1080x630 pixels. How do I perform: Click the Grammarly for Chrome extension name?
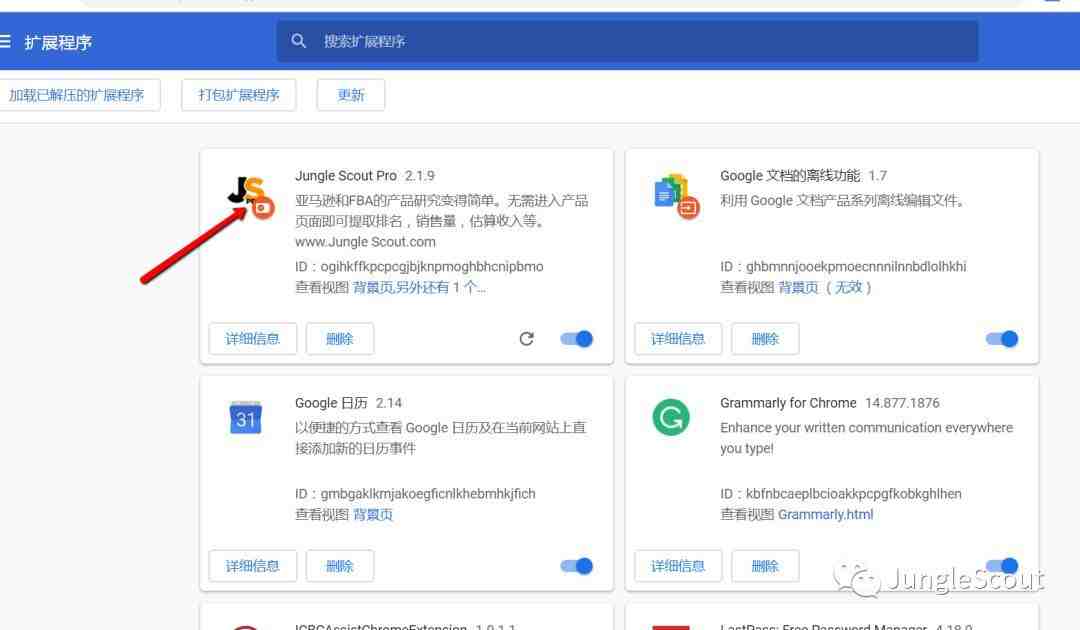788,403
